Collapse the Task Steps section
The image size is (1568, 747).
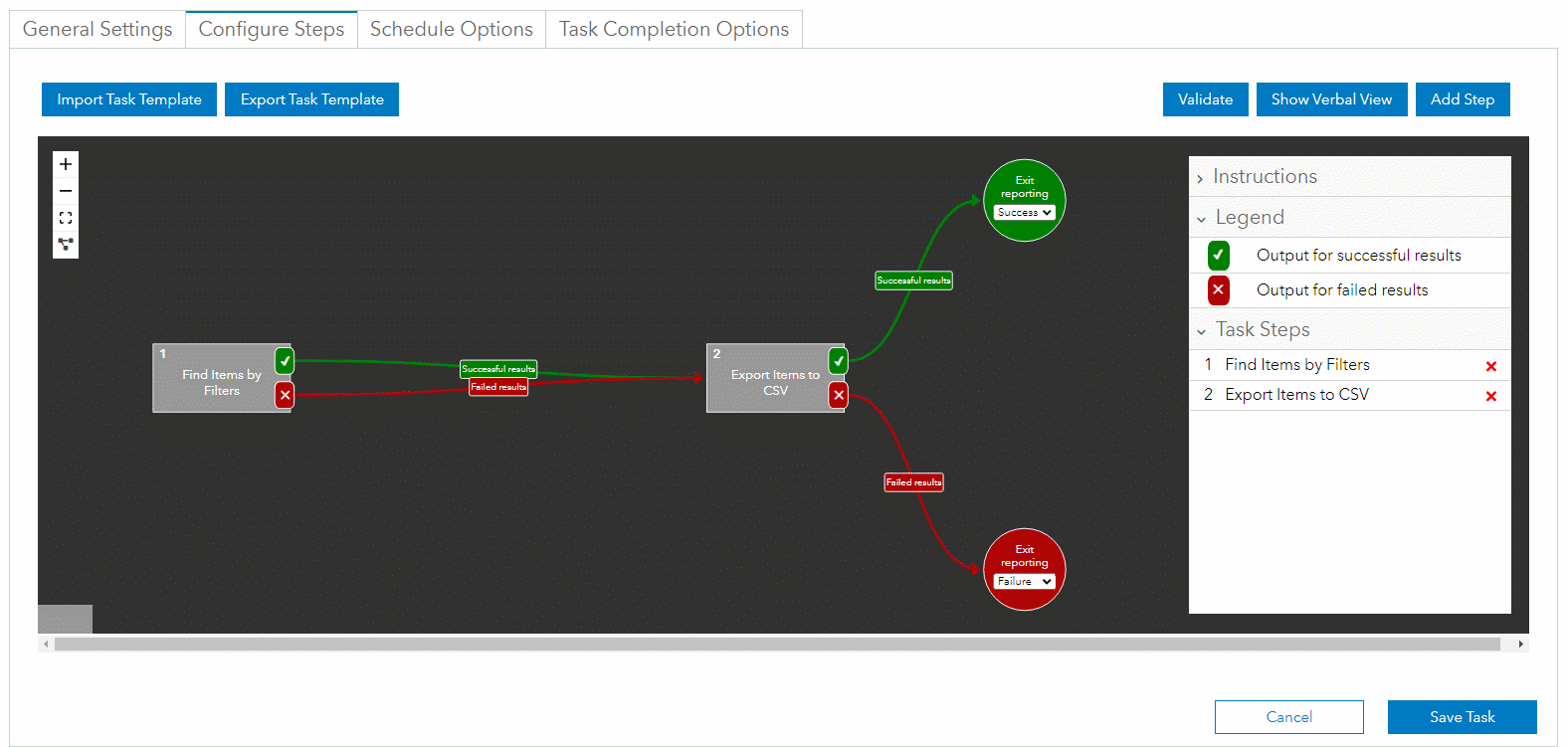(1262, 330)
